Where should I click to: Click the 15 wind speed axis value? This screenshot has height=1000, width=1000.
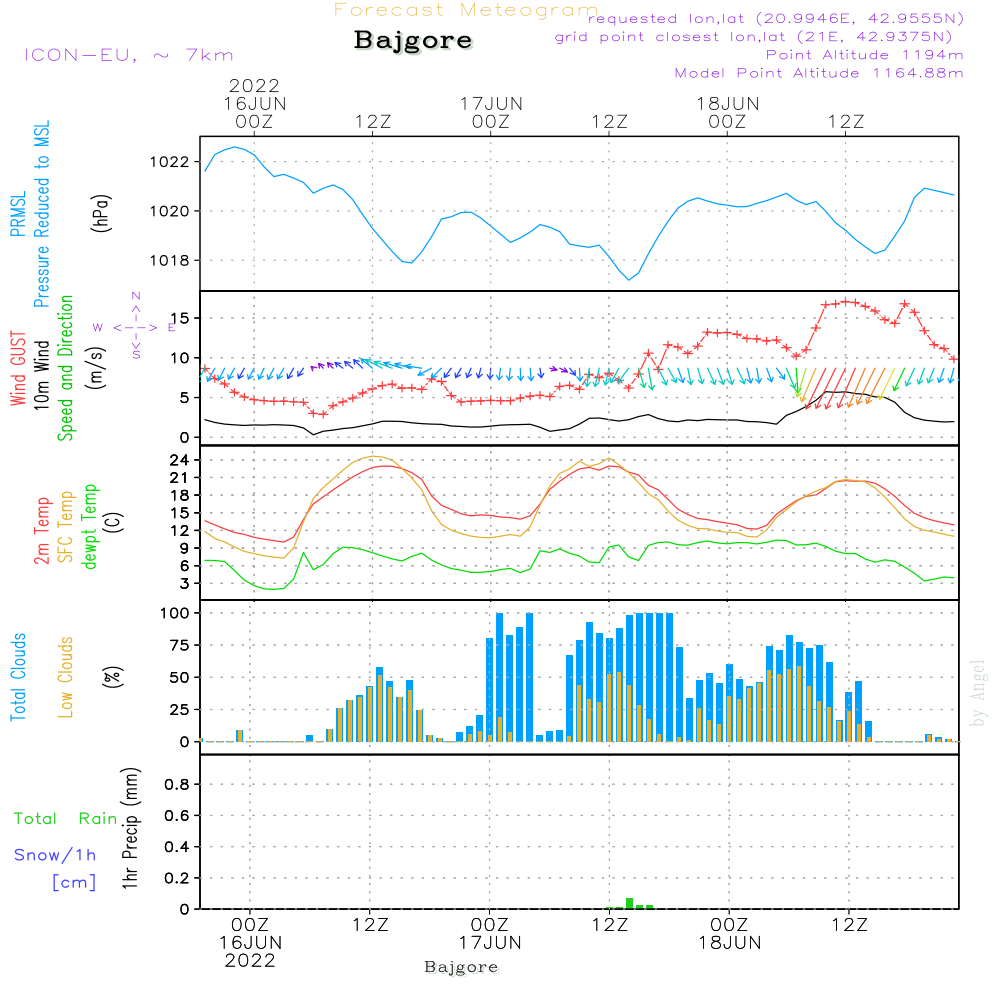coord(179,318)
